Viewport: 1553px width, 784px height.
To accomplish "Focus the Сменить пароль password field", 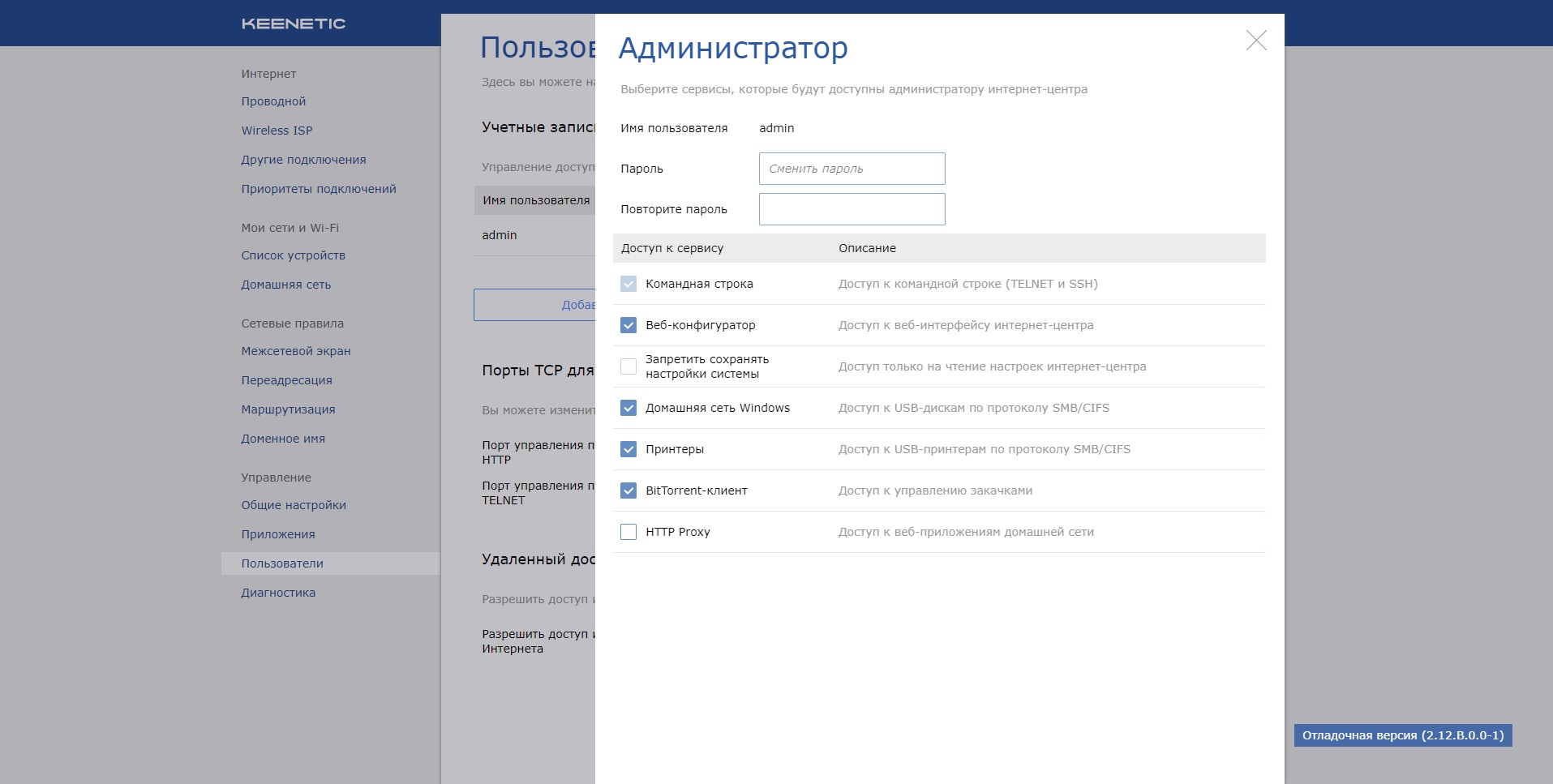I will [852, 169].
